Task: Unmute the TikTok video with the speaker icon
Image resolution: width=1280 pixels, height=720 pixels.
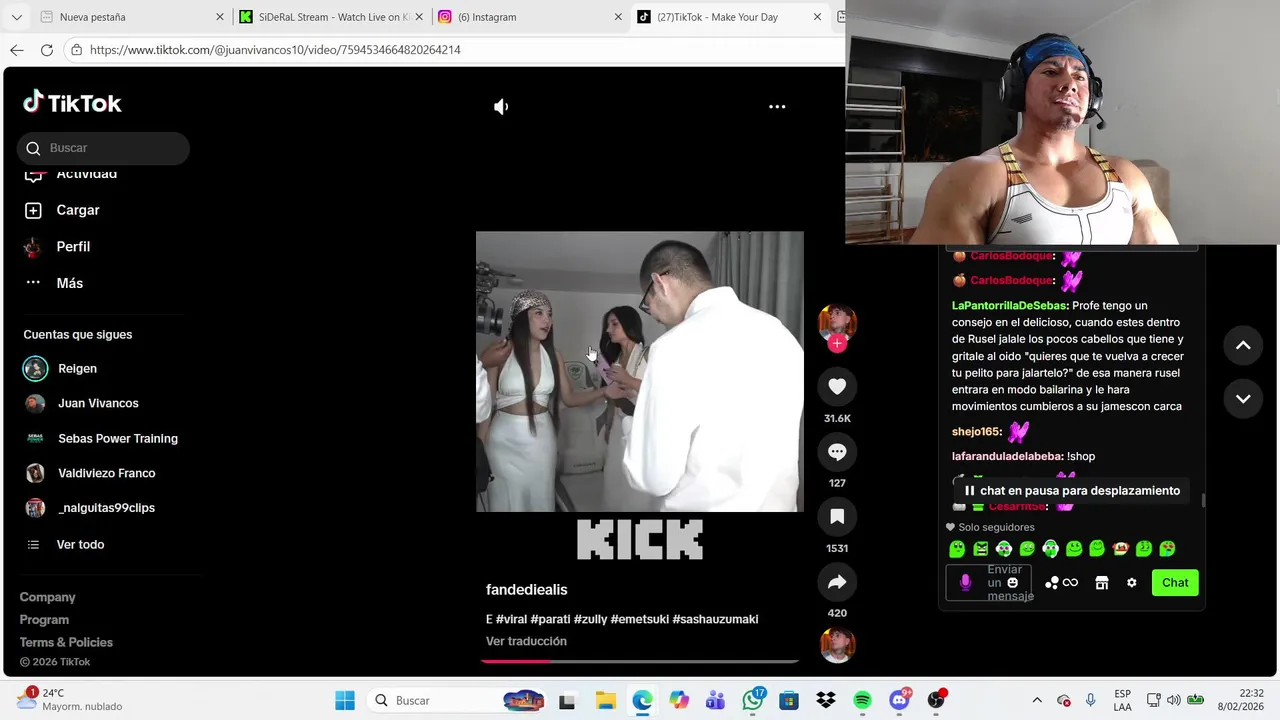Action: tap(501, 107)
